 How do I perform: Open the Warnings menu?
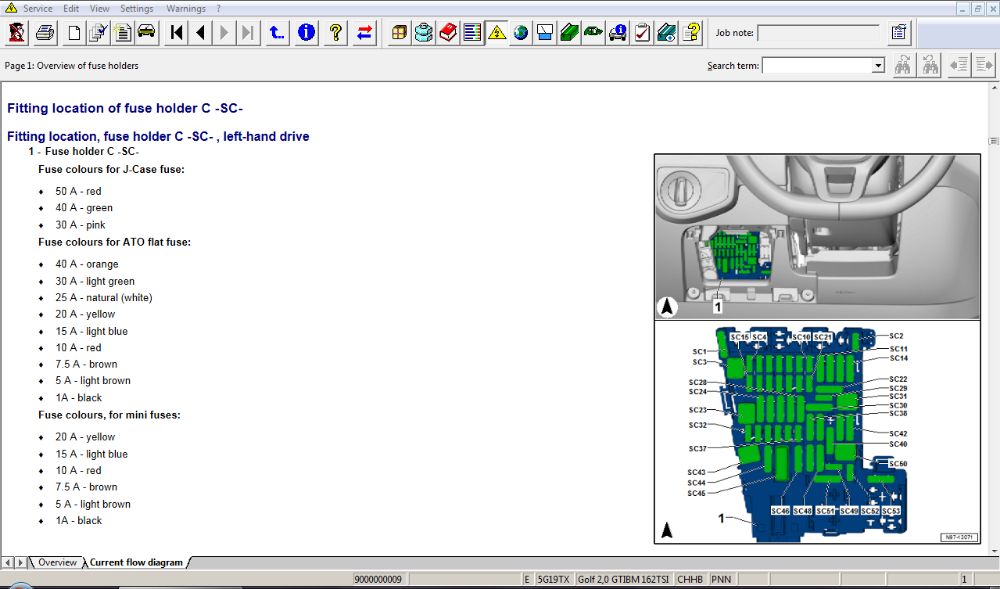(x=185, y=8)
